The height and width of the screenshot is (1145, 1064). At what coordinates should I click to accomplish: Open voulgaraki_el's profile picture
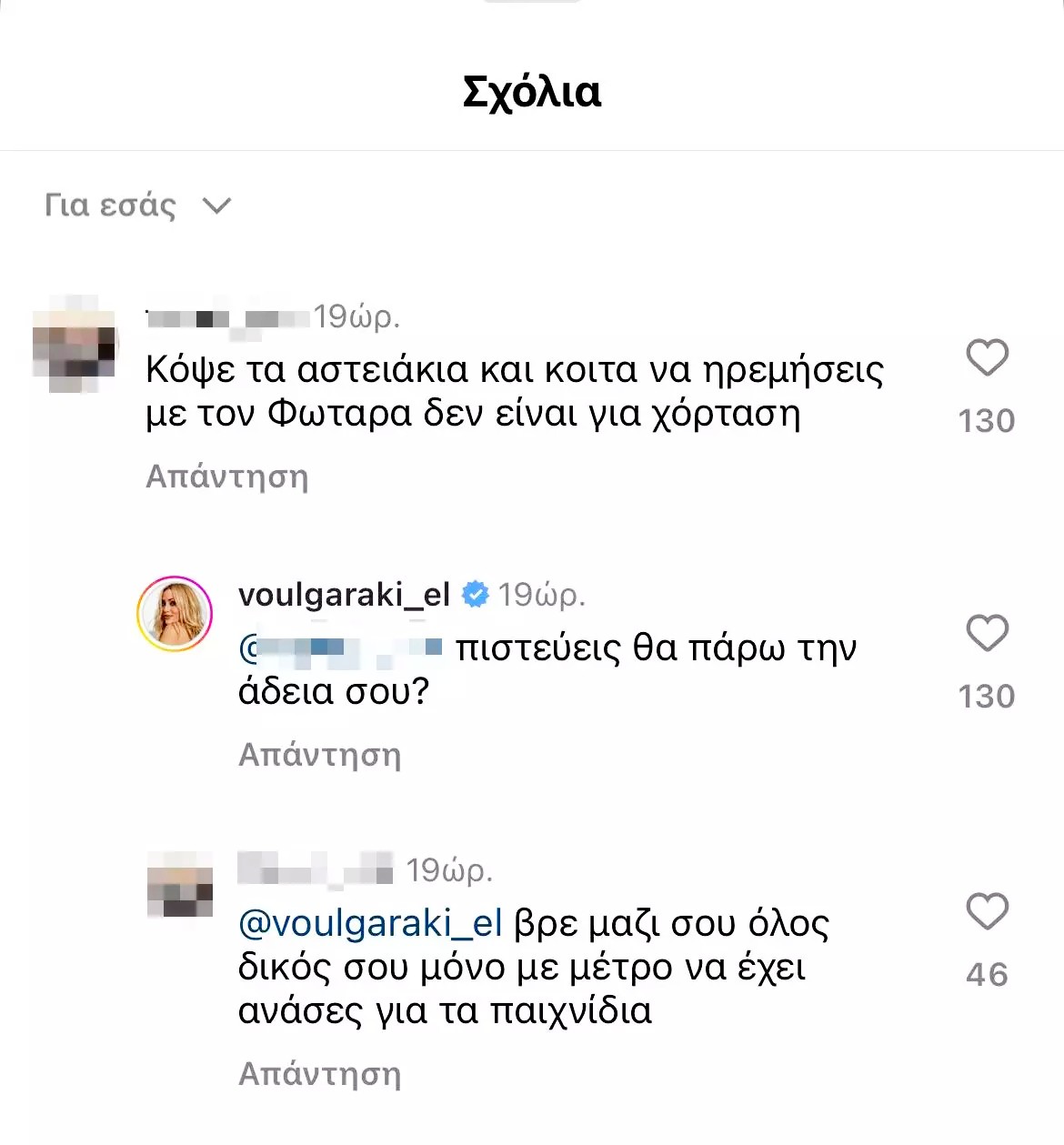pos(175,614)
